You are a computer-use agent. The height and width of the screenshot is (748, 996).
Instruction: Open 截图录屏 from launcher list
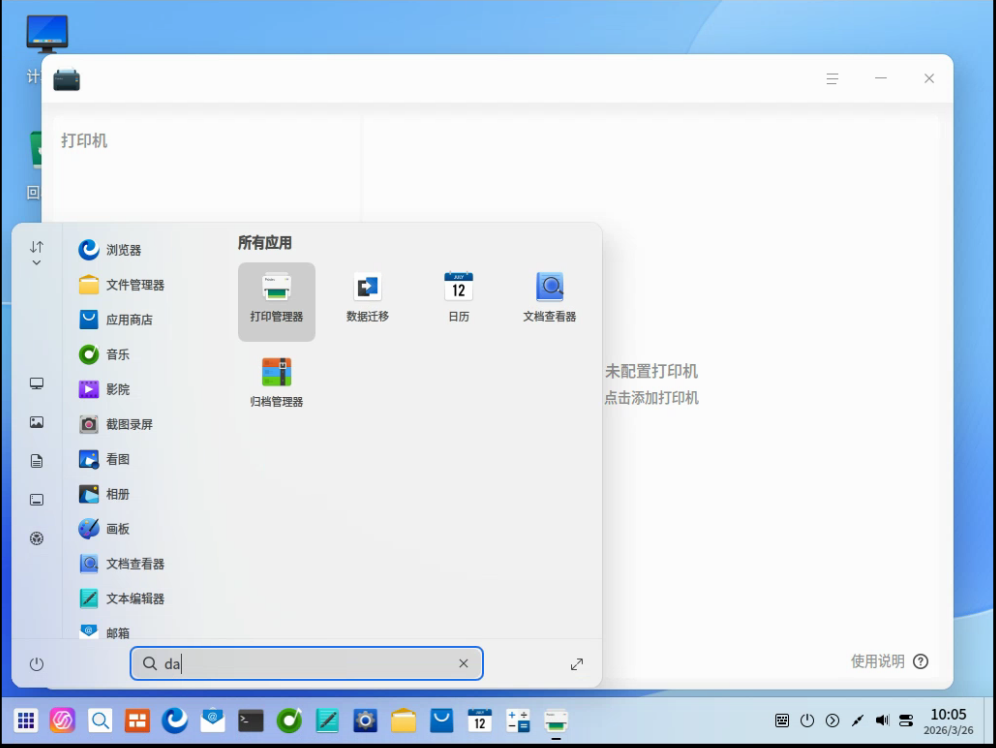coord(116,424)
